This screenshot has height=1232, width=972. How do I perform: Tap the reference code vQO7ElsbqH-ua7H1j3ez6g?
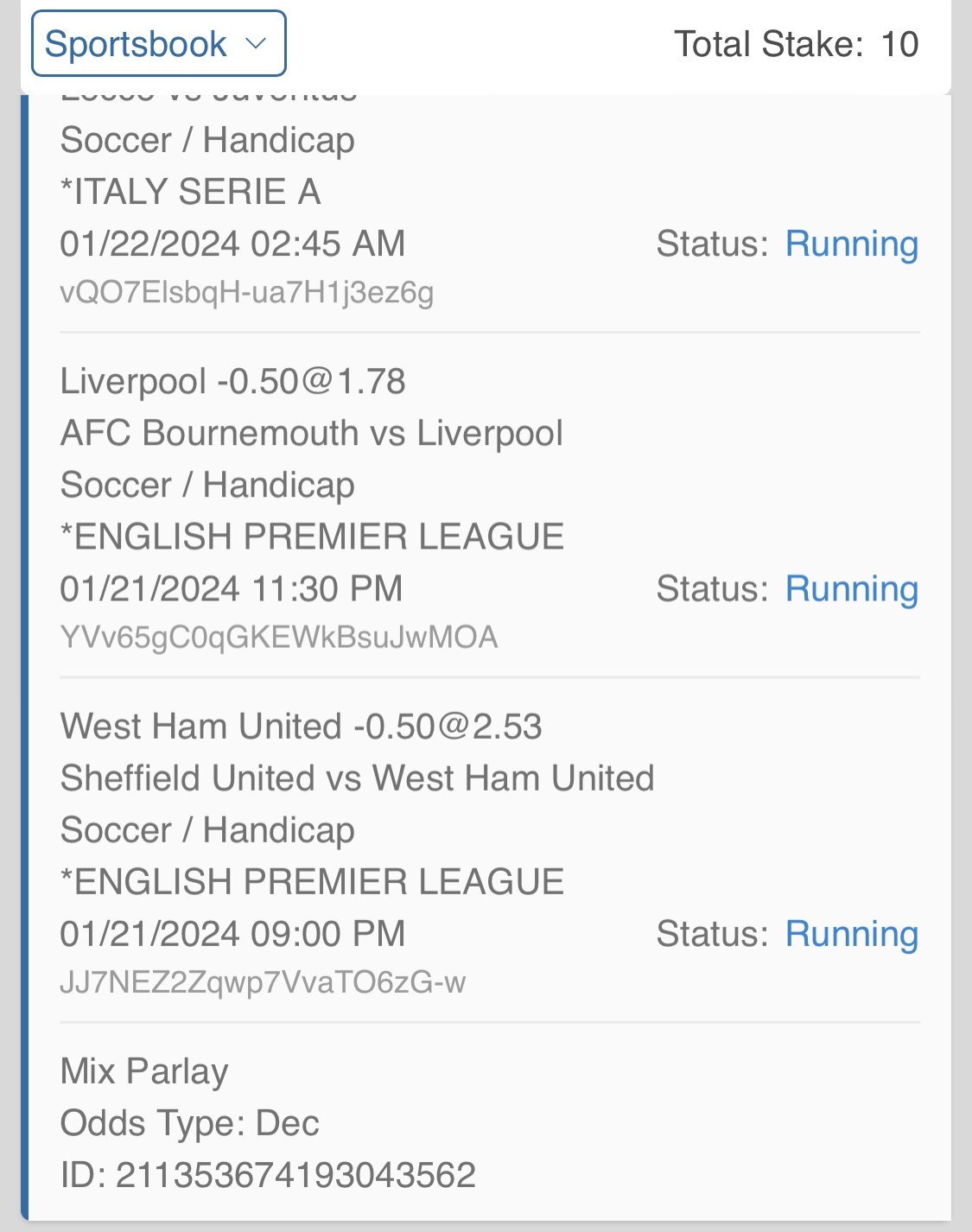[x=246, y=293]
